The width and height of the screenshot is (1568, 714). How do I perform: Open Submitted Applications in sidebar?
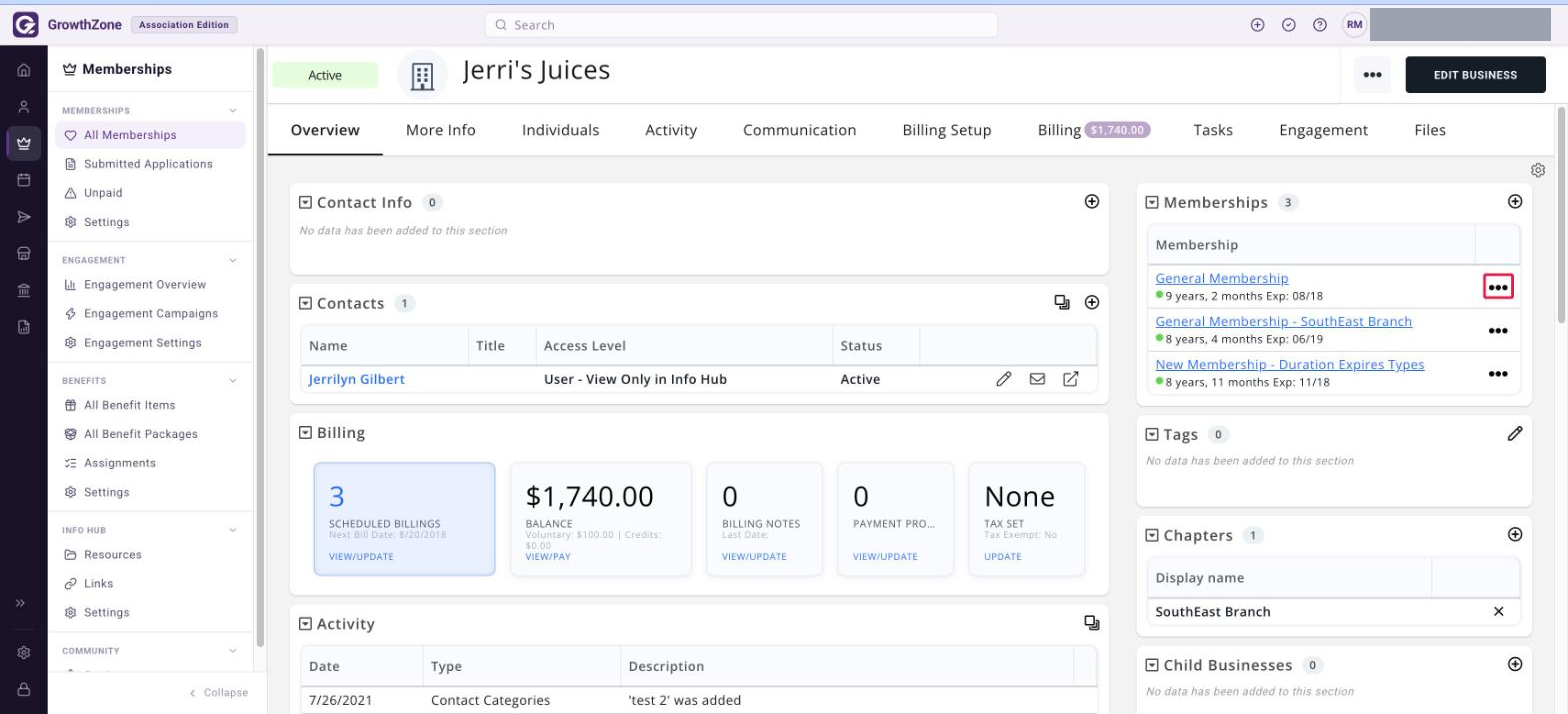click(x=148, y=164)
